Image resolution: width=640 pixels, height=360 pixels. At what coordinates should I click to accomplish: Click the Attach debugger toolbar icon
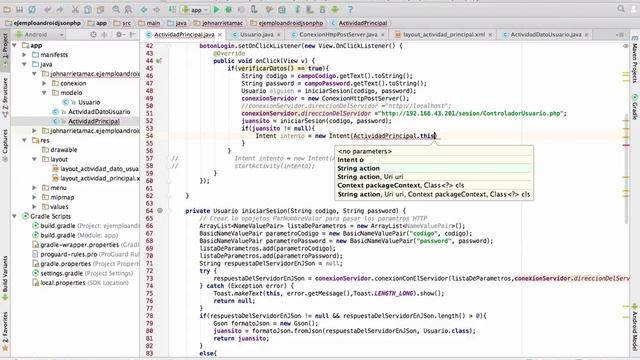coord(254,9)
